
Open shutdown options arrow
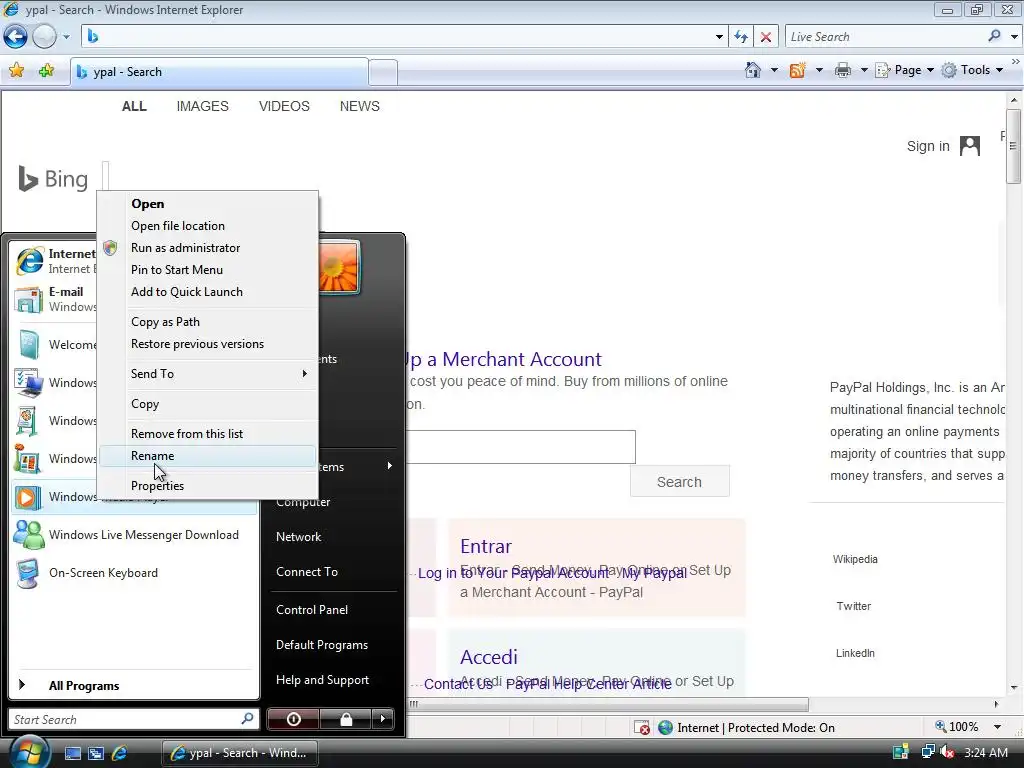click(x=383, y=719)
